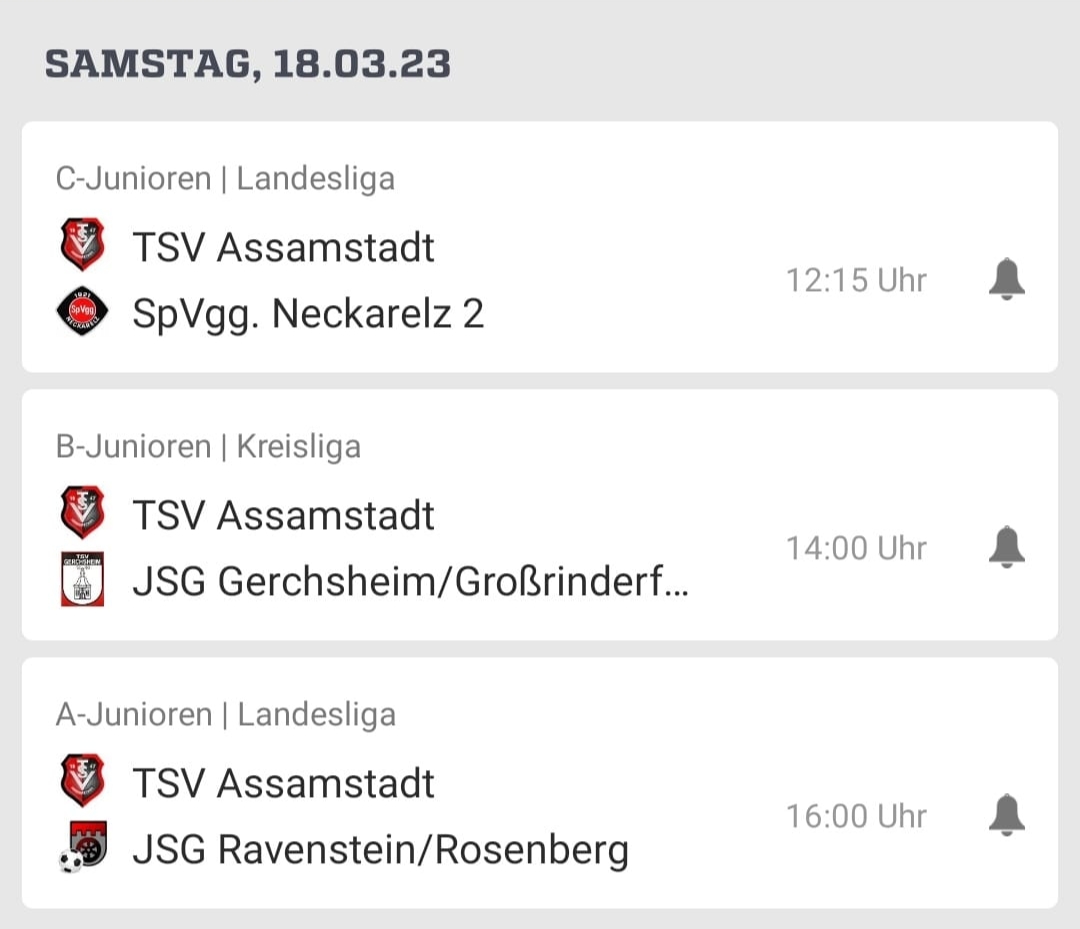
Task: Open JSG Ravenstein/Rosenberg team name
Action: [380, 850]
